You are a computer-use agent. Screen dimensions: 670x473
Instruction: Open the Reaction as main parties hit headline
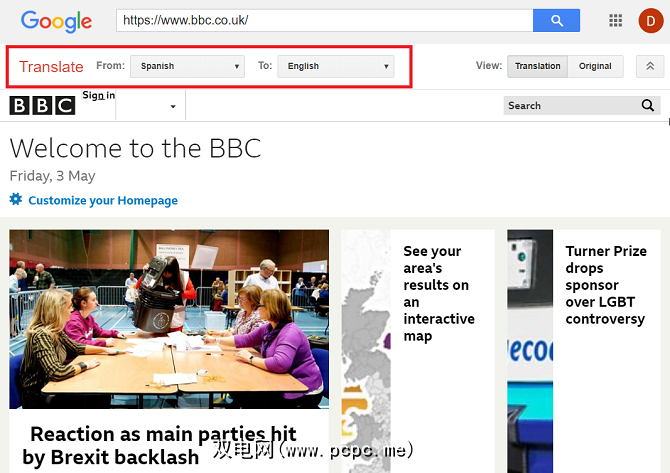coord(159,445)
